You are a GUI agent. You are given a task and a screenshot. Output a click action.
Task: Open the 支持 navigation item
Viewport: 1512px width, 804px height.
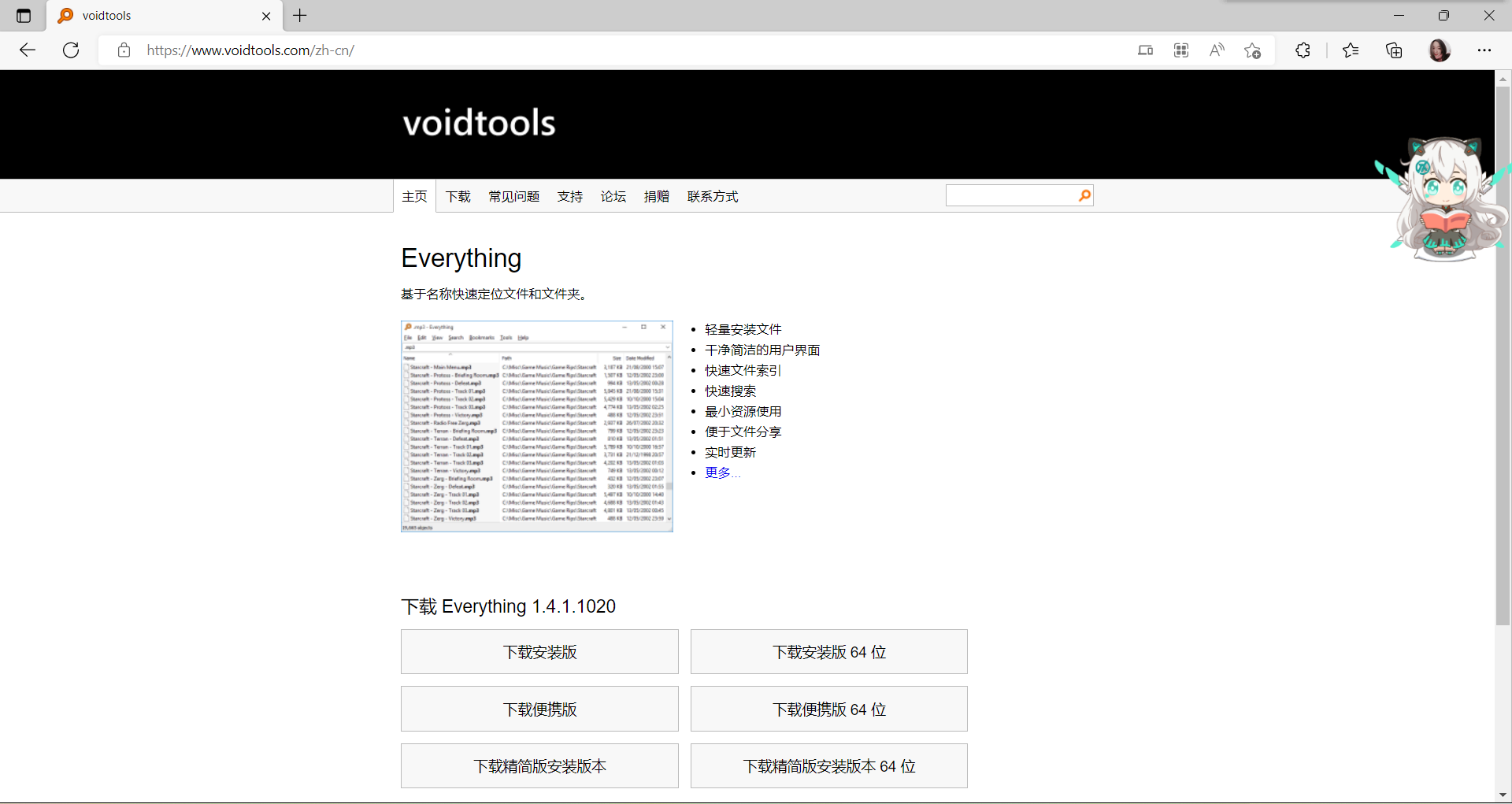(570, 196)
